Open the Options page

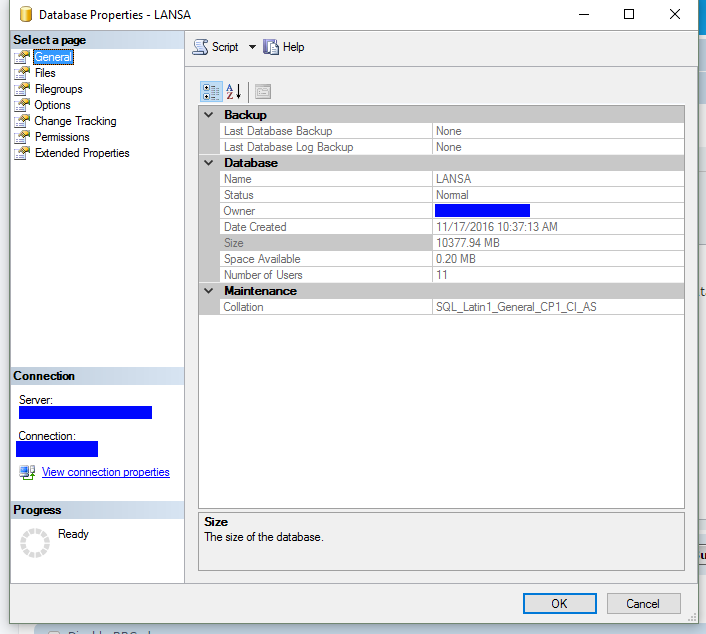click(52, 105)
